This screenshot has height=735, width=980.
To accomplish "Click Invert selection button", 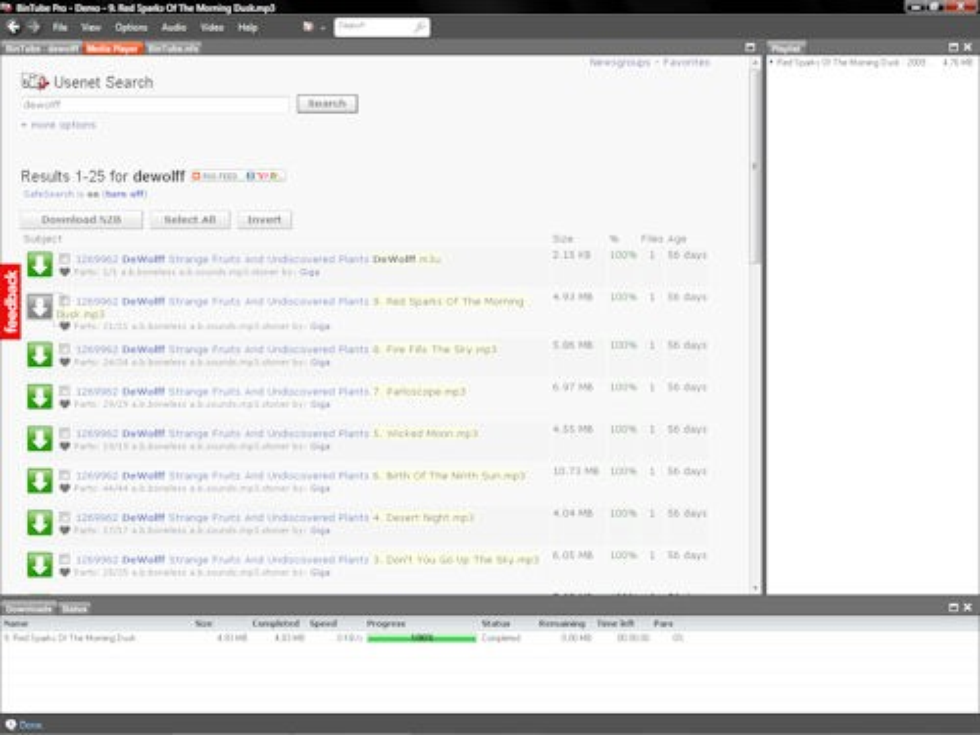I will 264,219.
